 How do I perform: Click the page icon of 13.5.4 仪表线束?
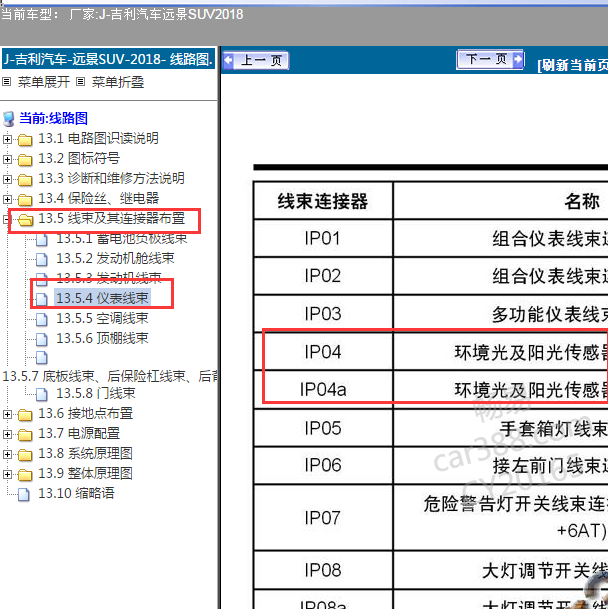42,299
